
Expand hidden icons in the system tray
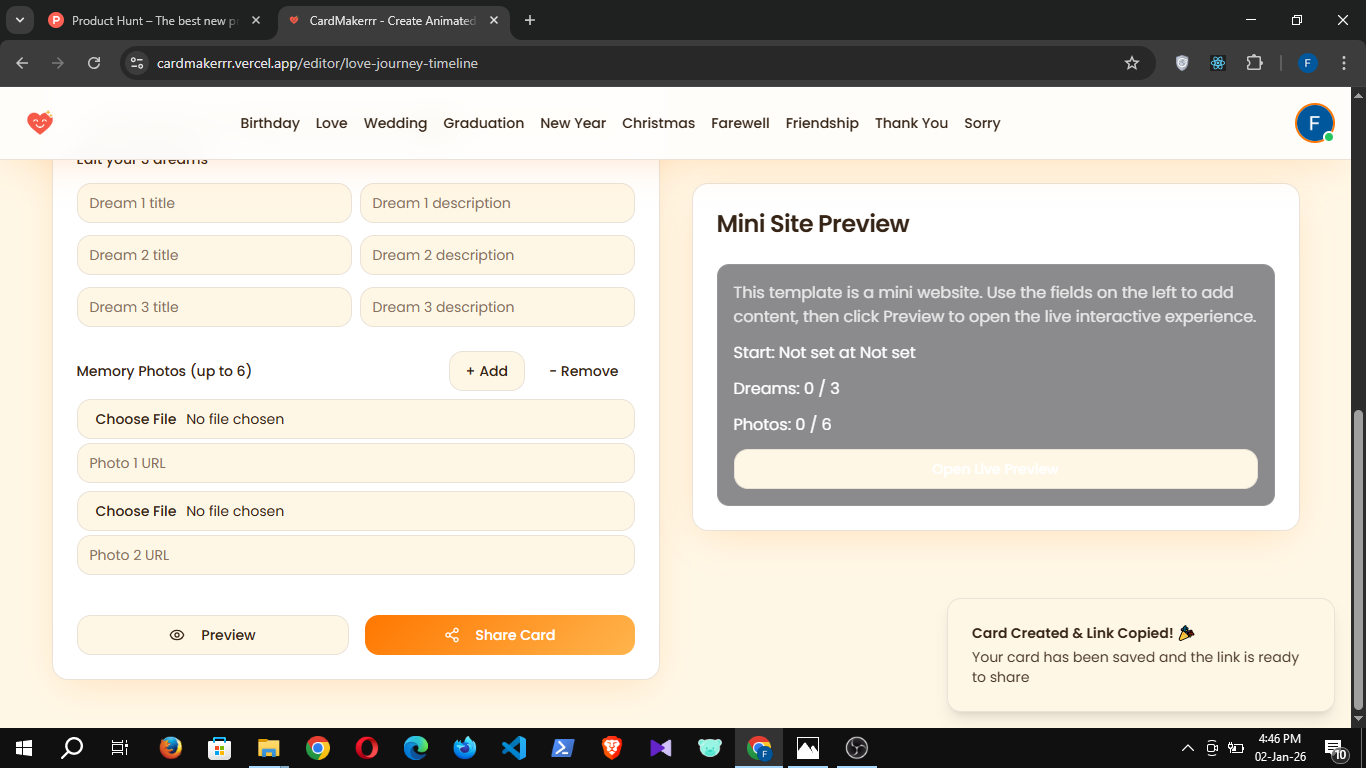(x=1187, y=747)
